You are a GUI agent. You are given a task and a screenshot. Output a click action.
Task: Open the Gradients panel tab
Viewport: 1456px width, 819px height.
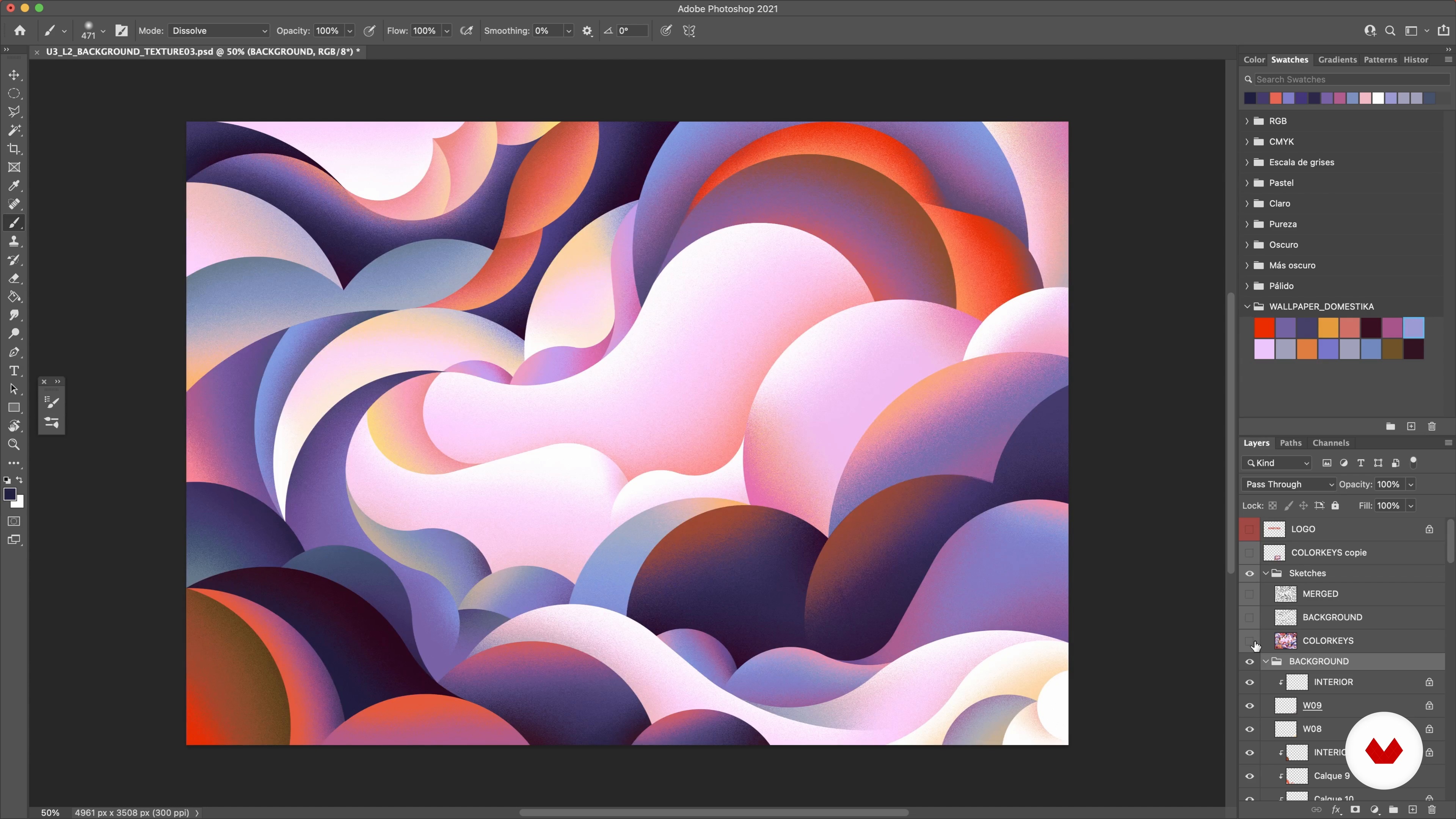pyautogui.click(x=1337, y=60)
